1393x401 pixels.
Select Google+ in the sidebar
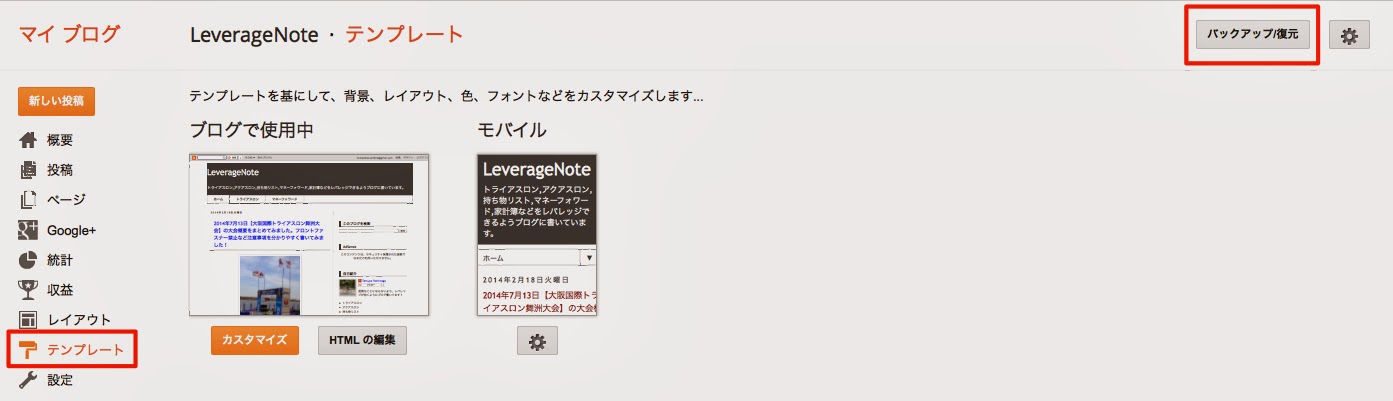coord(71,230)
